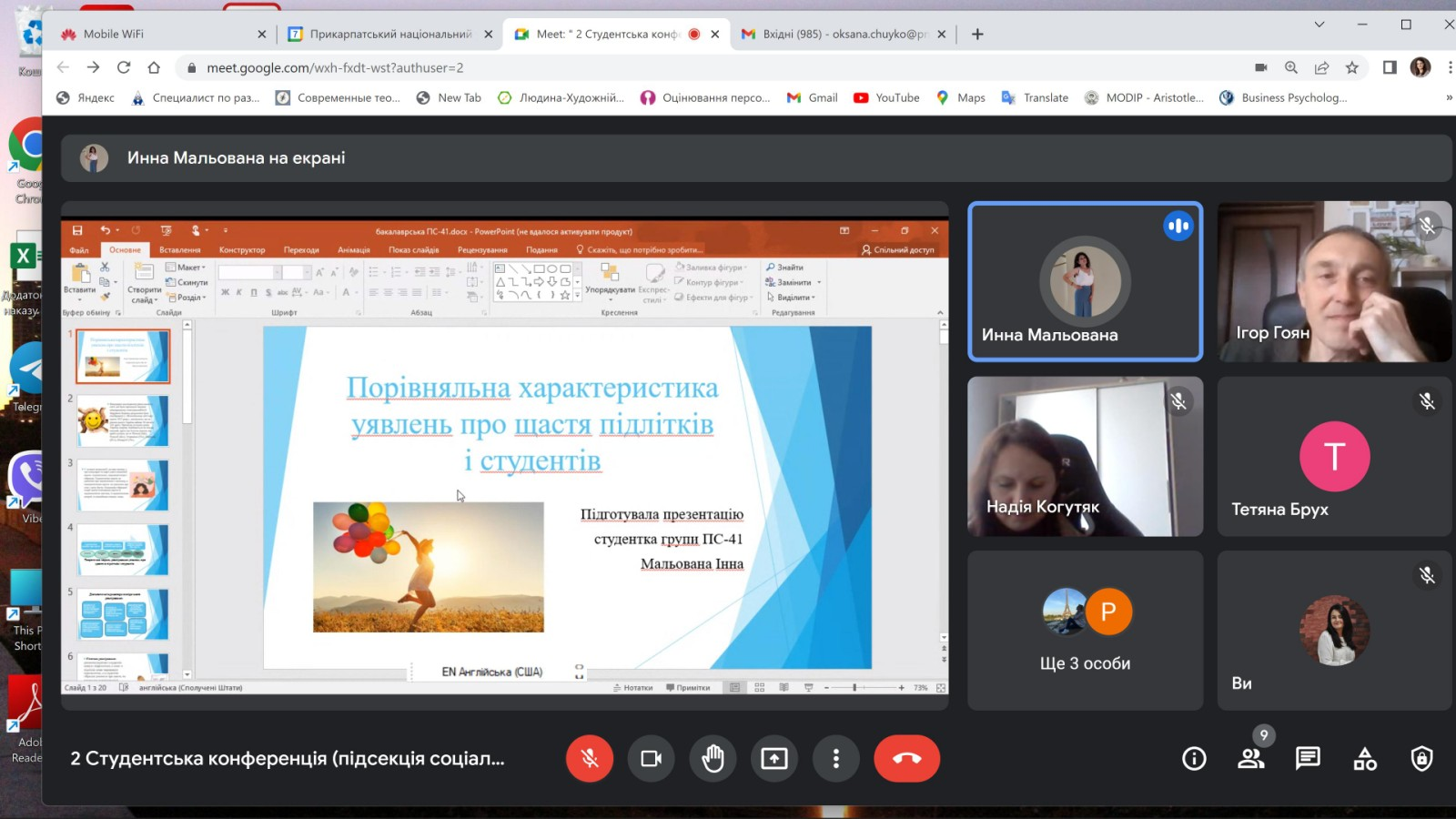Leave the call with red hangup button
Screen dimensions: 1456x819
point(906,758)
